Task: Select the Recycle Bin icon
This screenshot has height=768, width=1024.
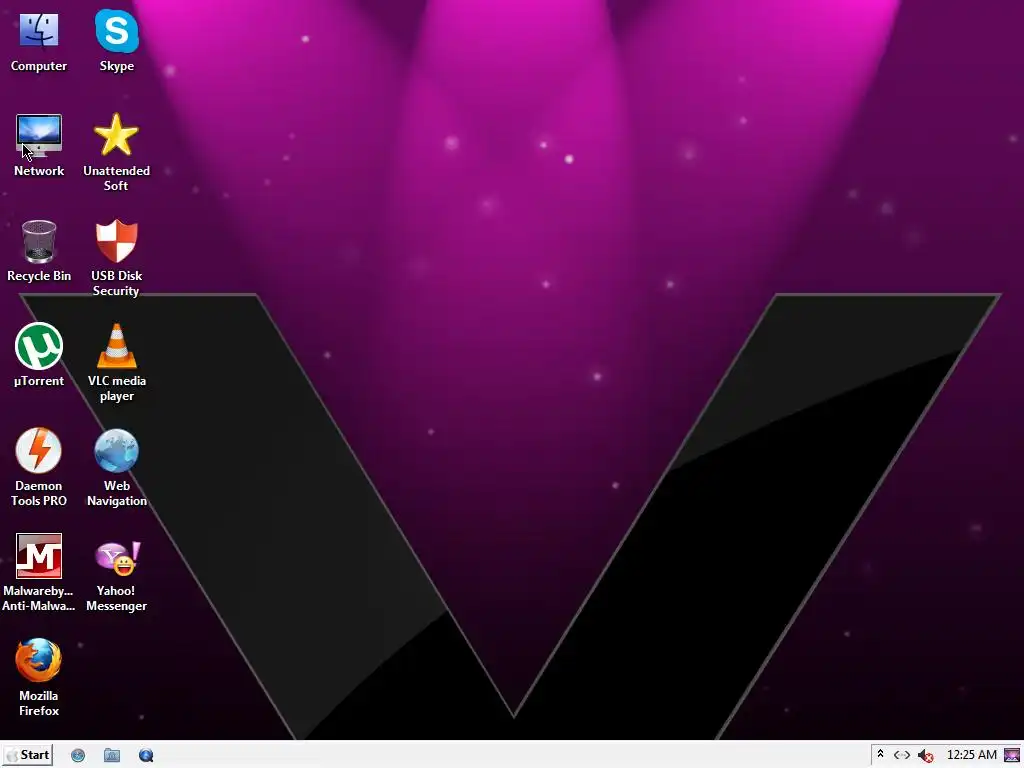Action: [39, 241]
